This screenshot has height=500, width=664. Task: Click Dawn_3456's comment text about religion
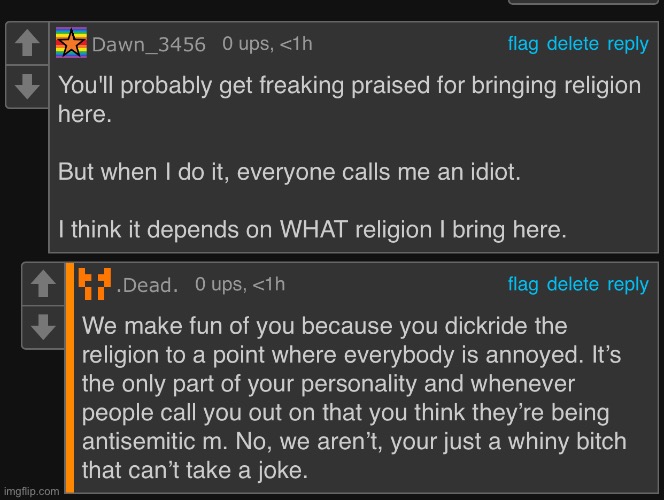tap(349, 157)
